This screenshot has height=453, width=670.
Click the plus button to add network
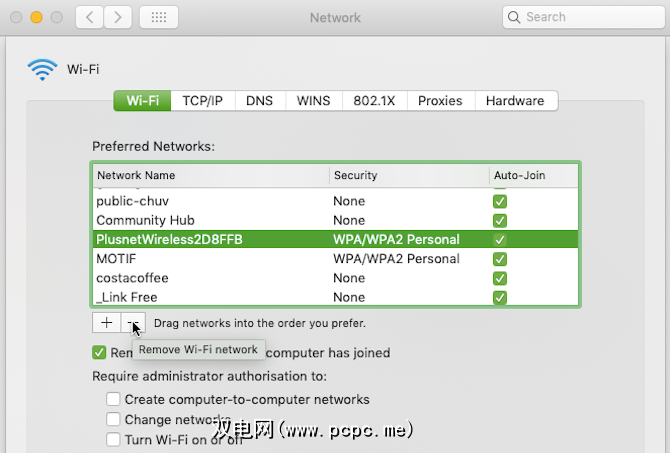(x=107, y=322)
